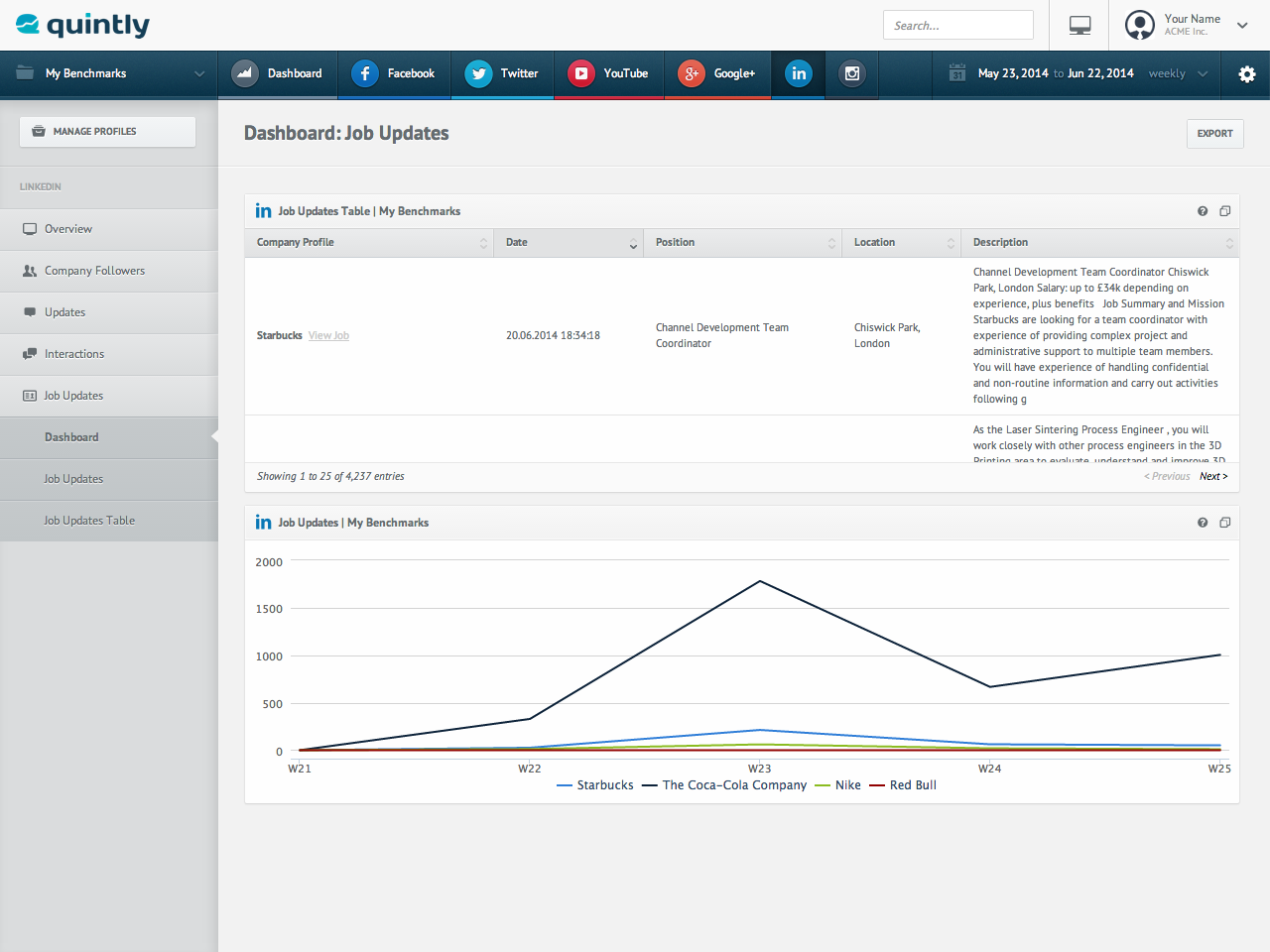This screenshot has width=1270, height=952.
Task: Open the weekly interval dropdown
Action: tap(1178, 74)
